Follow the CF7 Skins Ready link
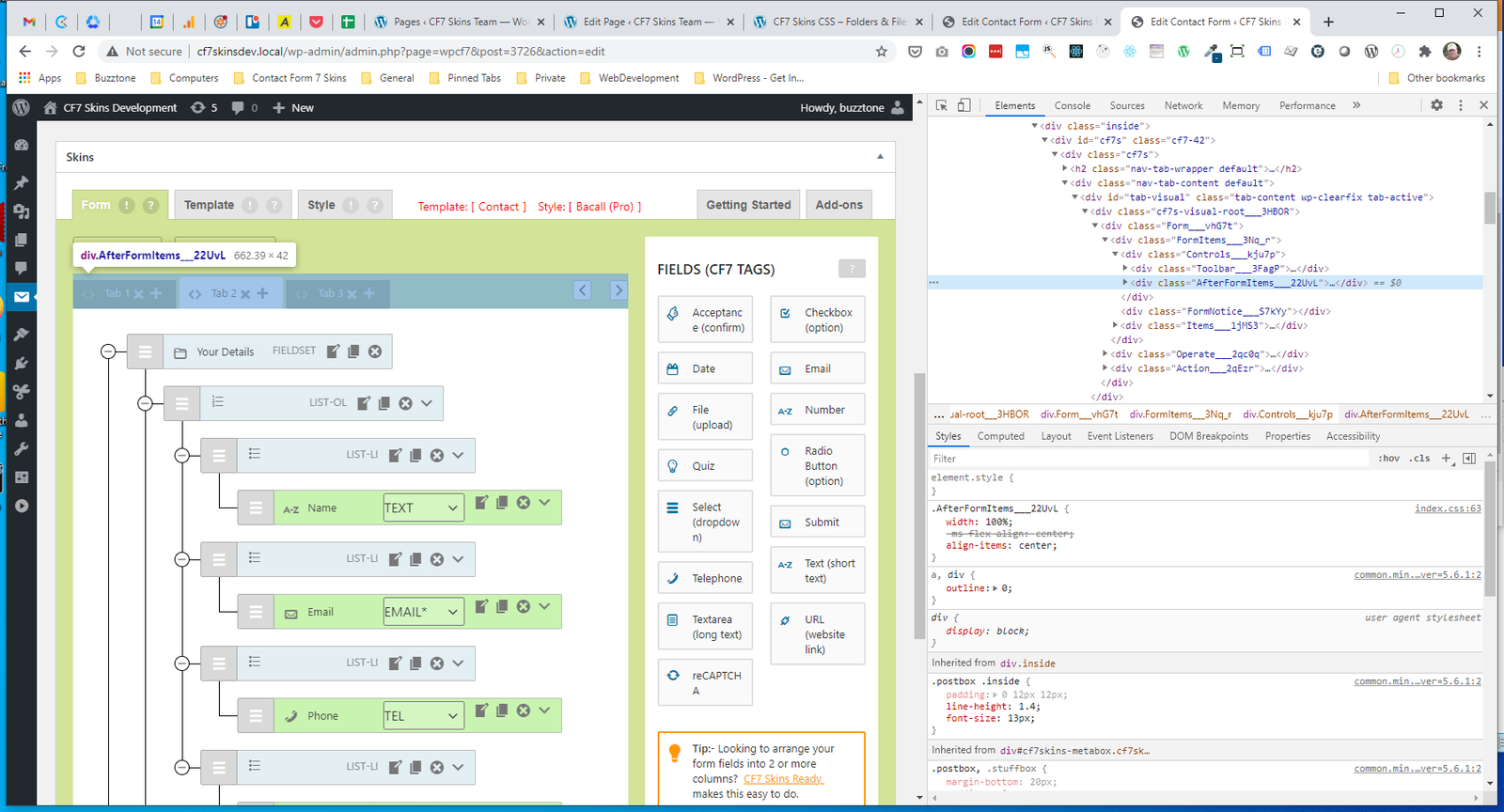Image resolution: width=1504 pixels, height=812 pixels. [783, 779]
